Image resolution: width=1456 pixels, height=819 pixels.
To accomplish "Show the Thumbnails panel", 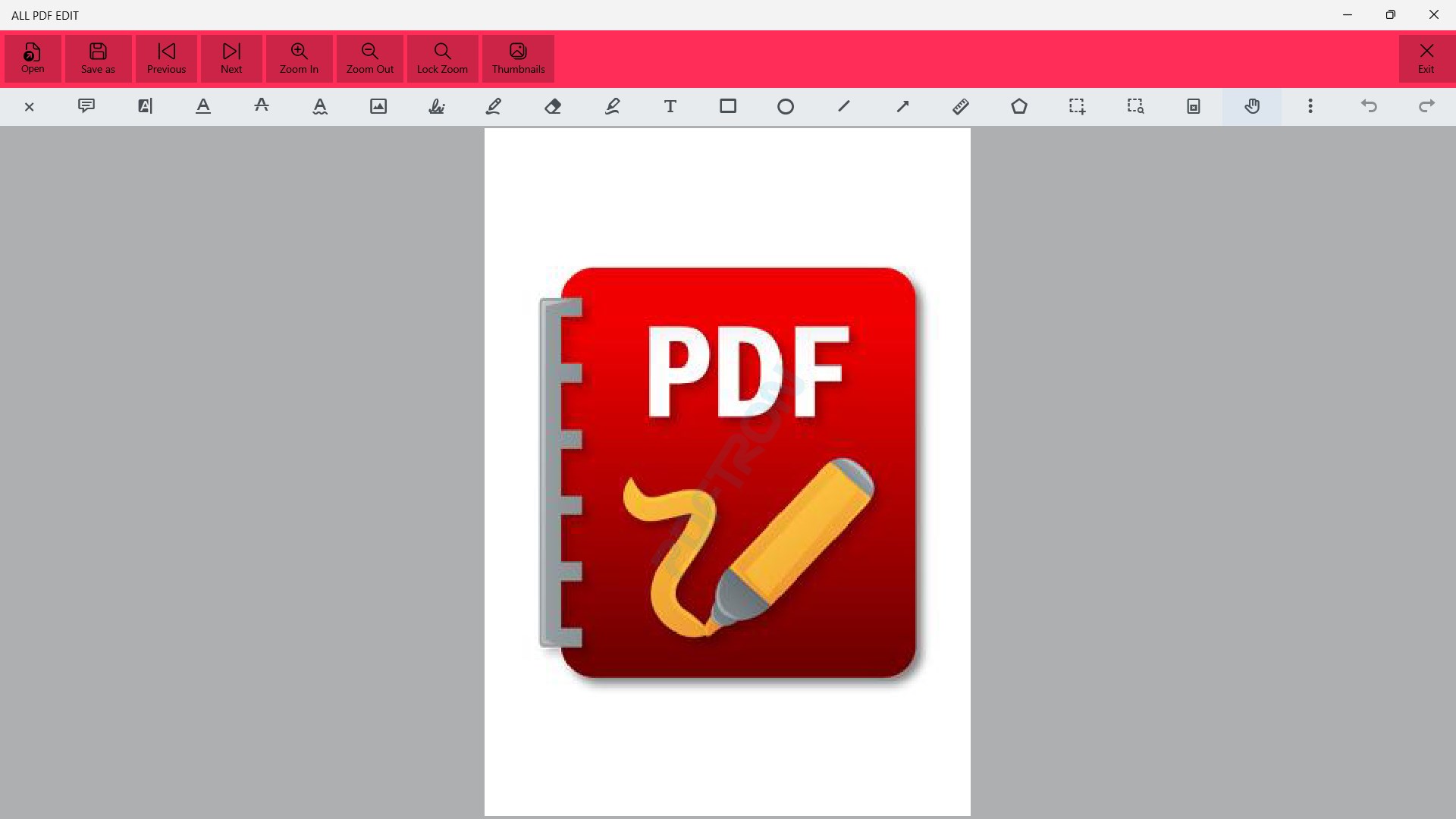I will (518, 58).
